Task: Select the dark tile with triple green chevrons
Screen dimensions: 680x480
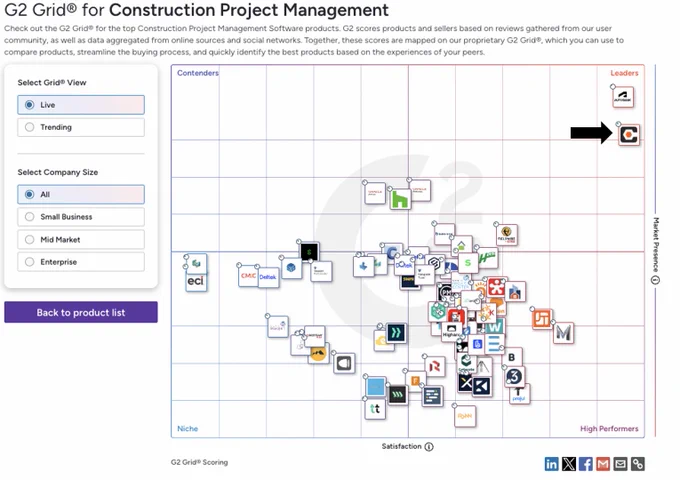Action: (397, 395)
